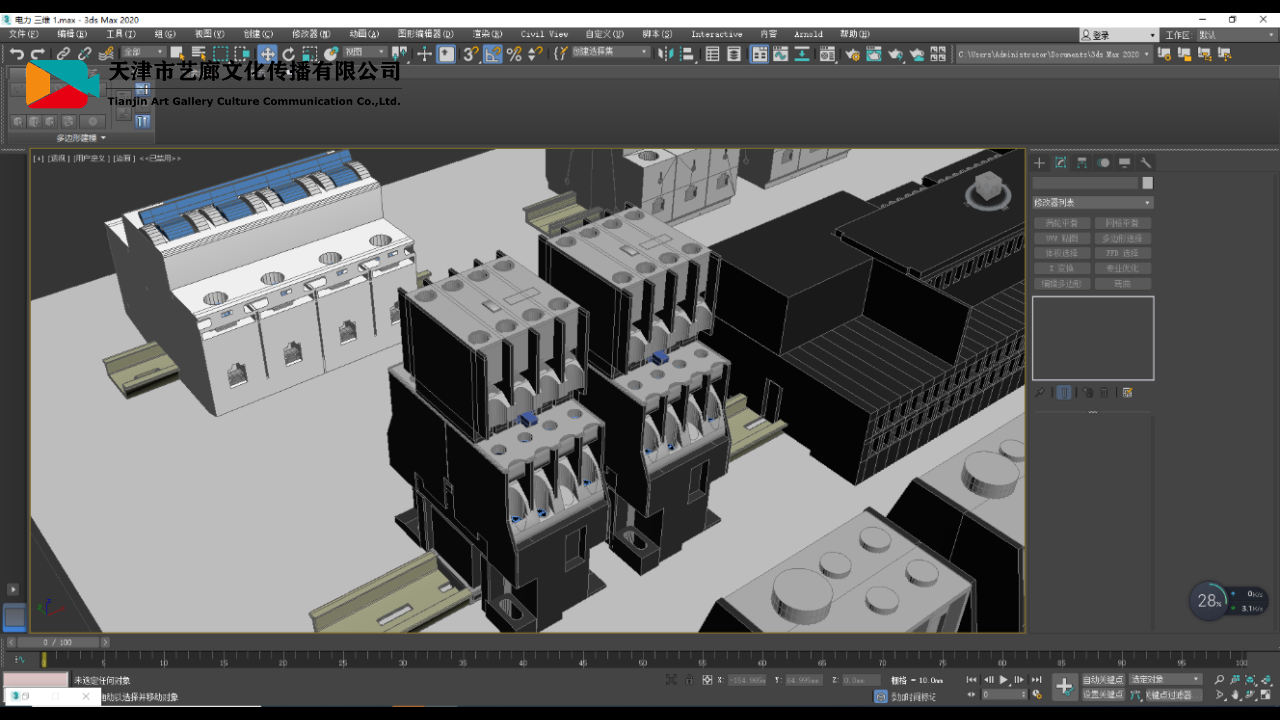Click the 0 / 100 time slider handle
The image size is (1280, 720).
(x=58, y=642)
